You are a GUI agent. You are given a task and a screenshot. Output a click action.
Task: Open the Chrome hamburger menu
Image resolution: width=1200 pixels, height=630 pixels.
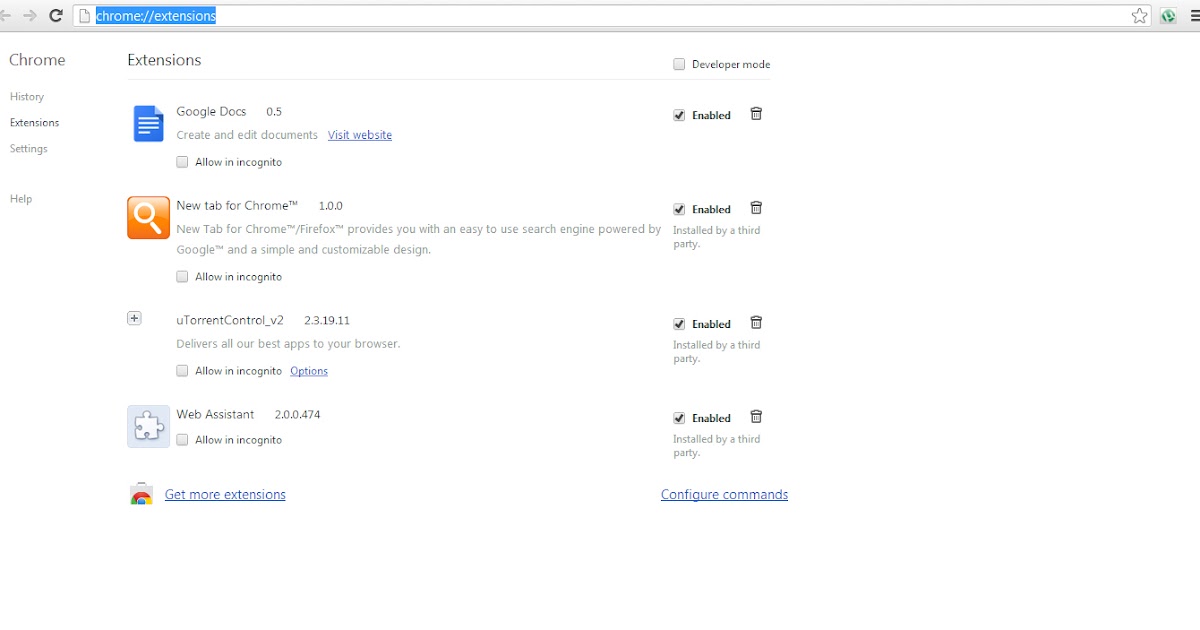pos(1194,15)
